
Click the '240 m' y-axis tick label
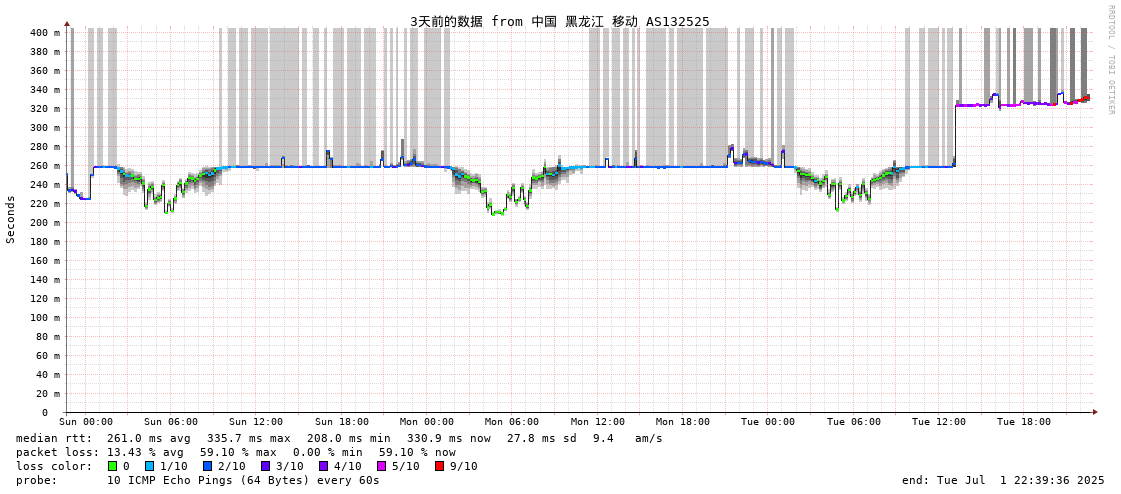(45, 184)
